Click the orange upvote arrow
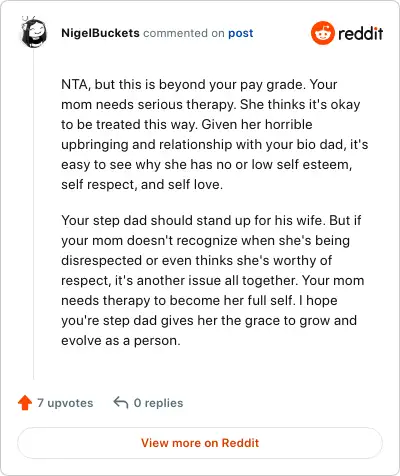Image resolution: width=400 pixels, height=476 pixels. (25, 403)
